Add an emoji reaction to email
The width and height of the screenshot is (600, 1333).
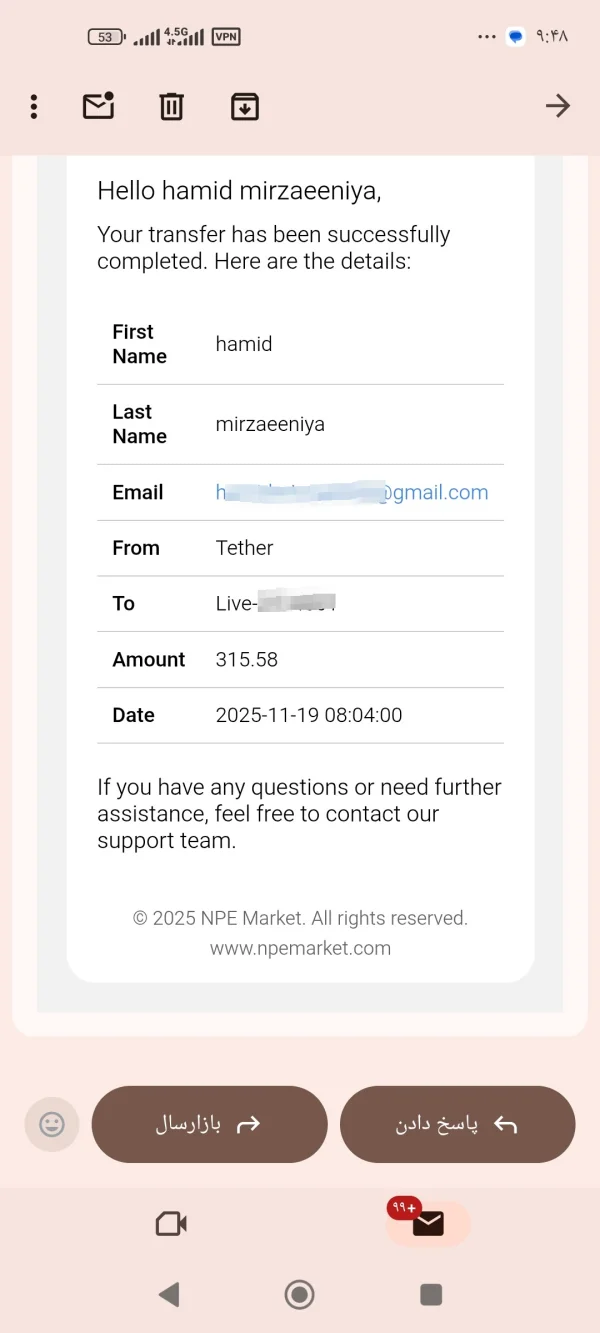coord(52,1124)
